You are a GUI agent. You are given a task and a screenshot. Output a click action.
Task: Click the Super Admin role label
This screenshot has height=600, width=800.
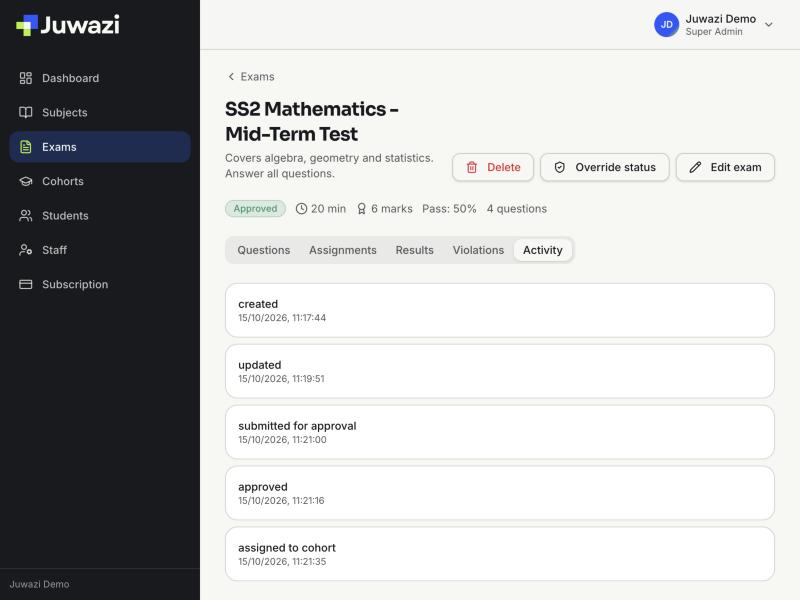(x=714, y=32)
